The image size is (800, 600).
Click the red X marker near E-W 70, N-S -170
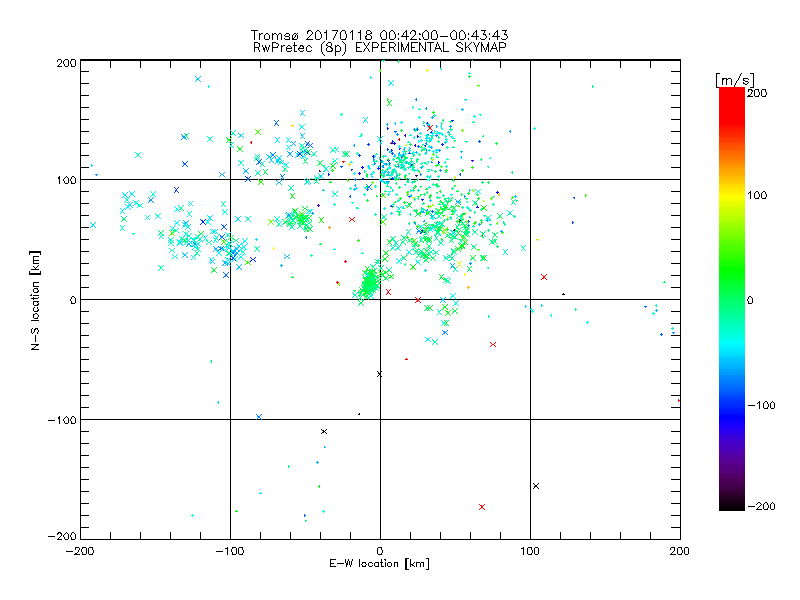[x=482, y=507]
